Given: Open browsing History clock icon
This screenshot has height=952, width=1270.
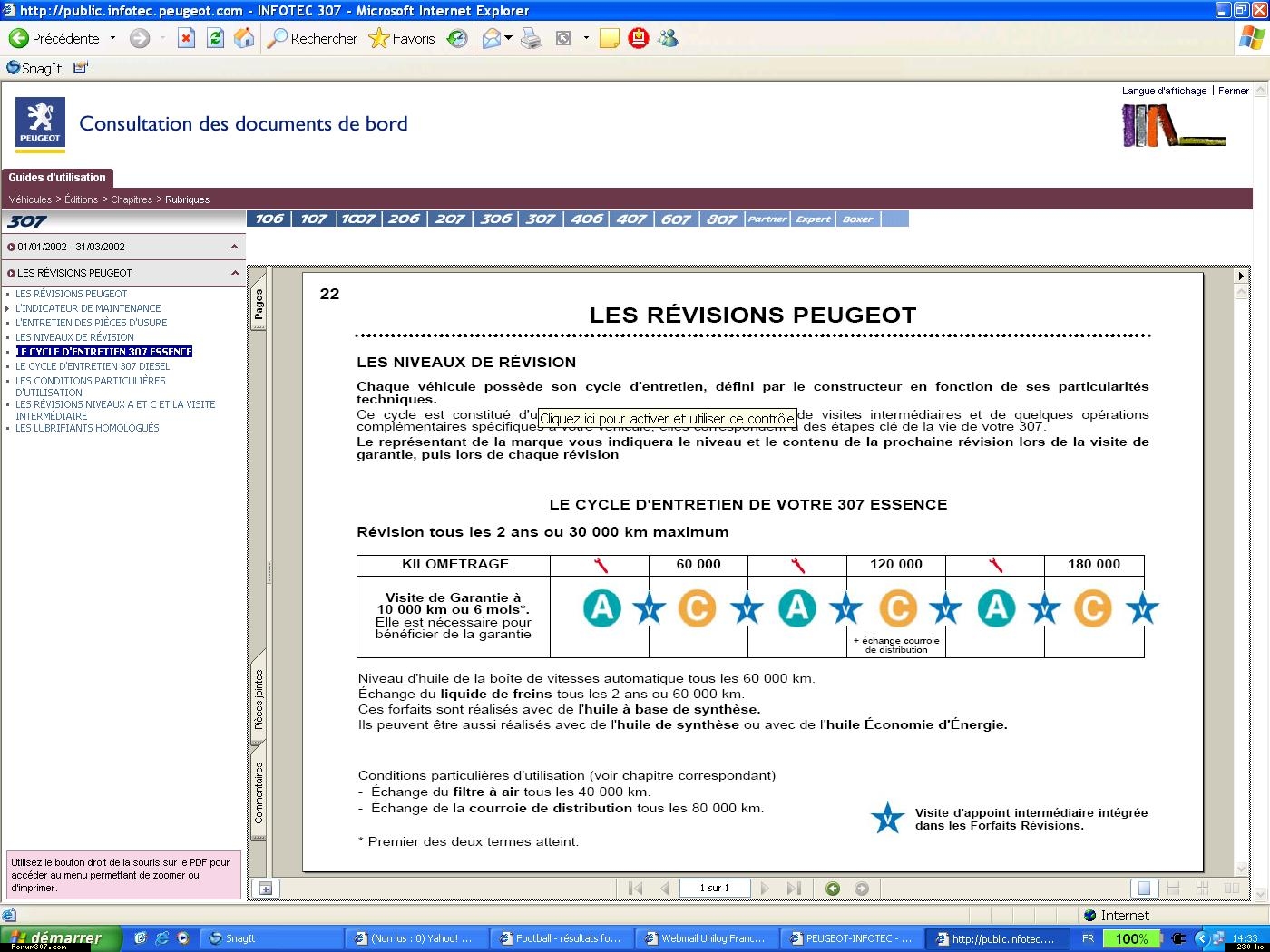Looking at the screenshot, I should click(x=458, y=38).
